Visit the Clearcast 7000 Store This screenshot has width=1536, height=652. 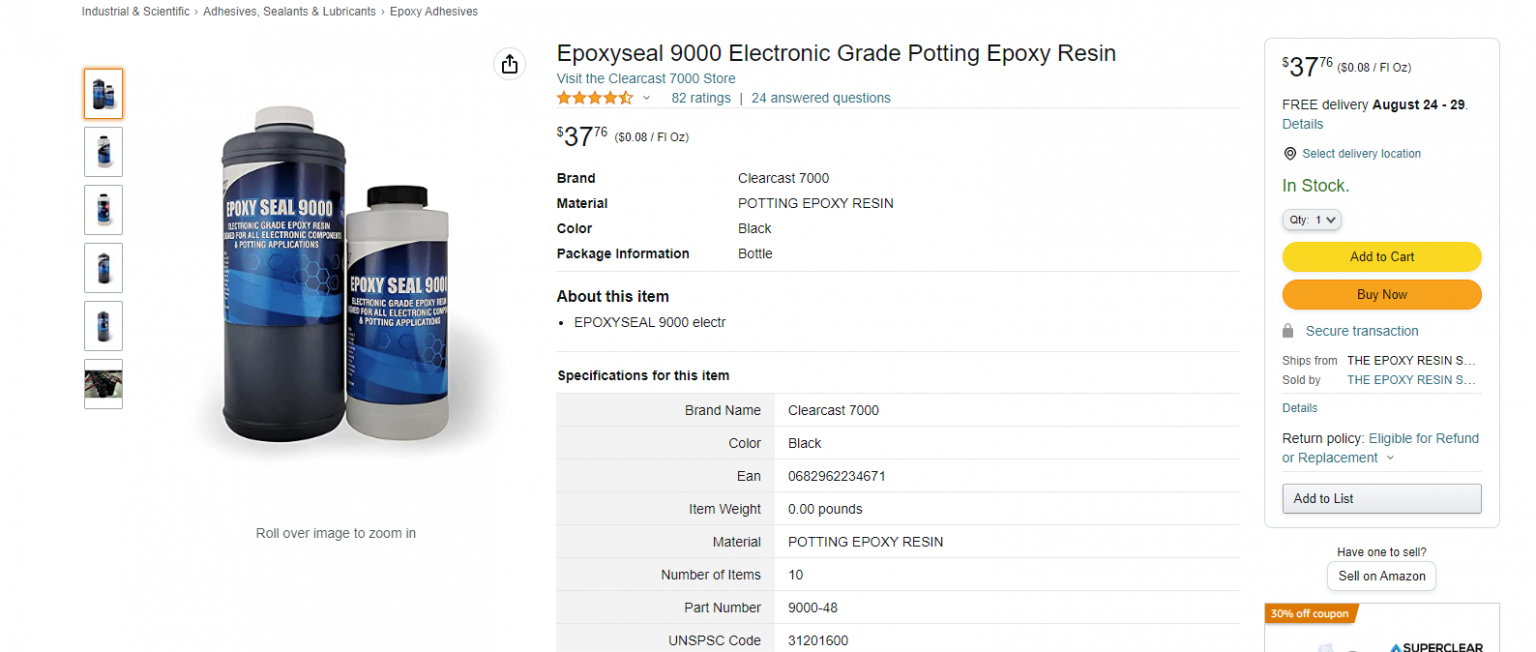click(646, 78)
